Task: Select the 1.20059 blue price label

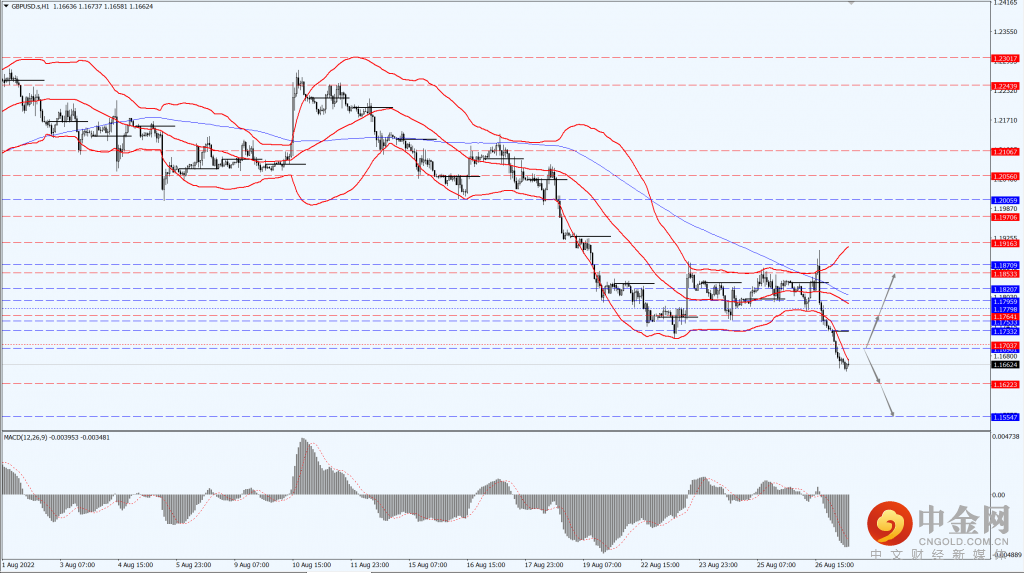Action: coord(1005,201)
